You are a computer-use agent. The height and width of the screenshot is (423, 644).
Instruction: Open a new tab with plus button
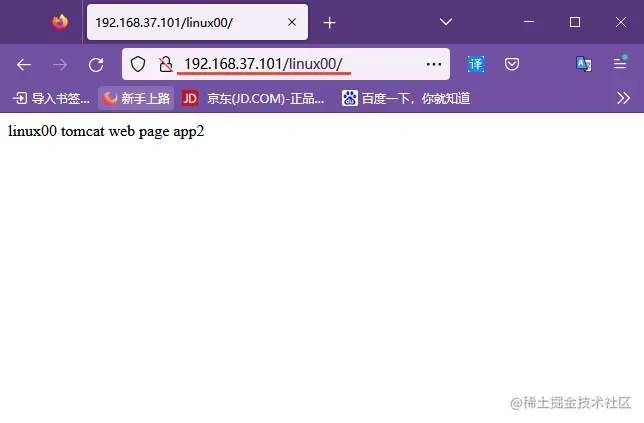[x=329, y=23]
